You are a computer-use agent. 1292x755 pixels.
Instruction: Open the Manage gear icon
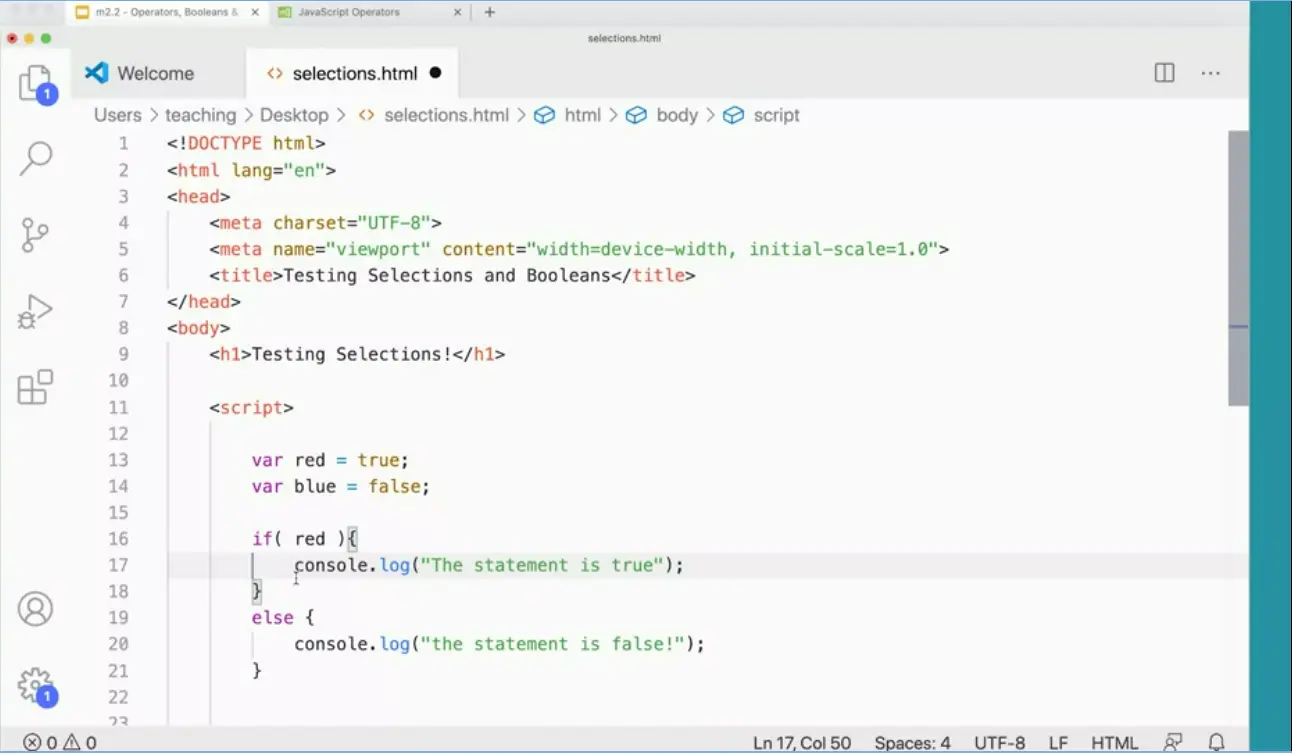[x=36, y=686]
